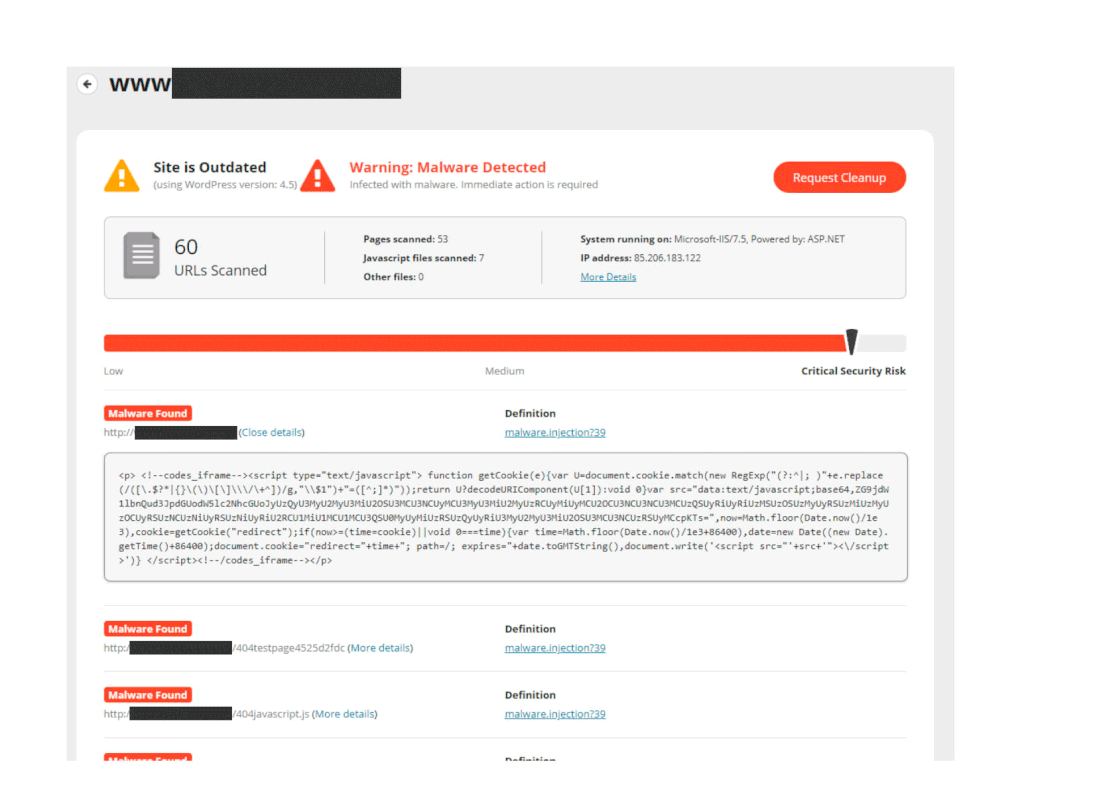Click Javascript files scanned: 7 text
This screenshot has width=1097, height=800.
click(x=424, y=258)
